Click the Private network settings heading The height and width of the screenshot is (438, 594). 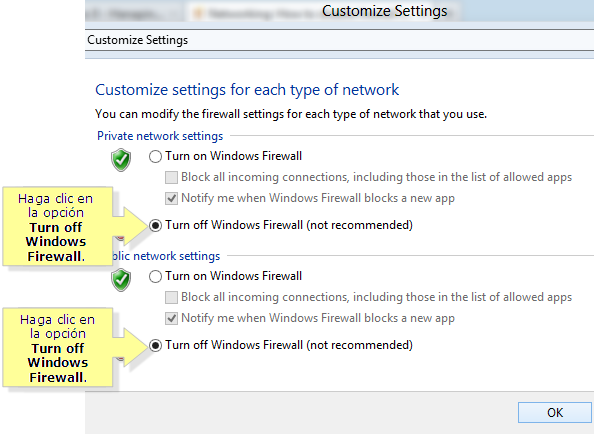(160, 136)
